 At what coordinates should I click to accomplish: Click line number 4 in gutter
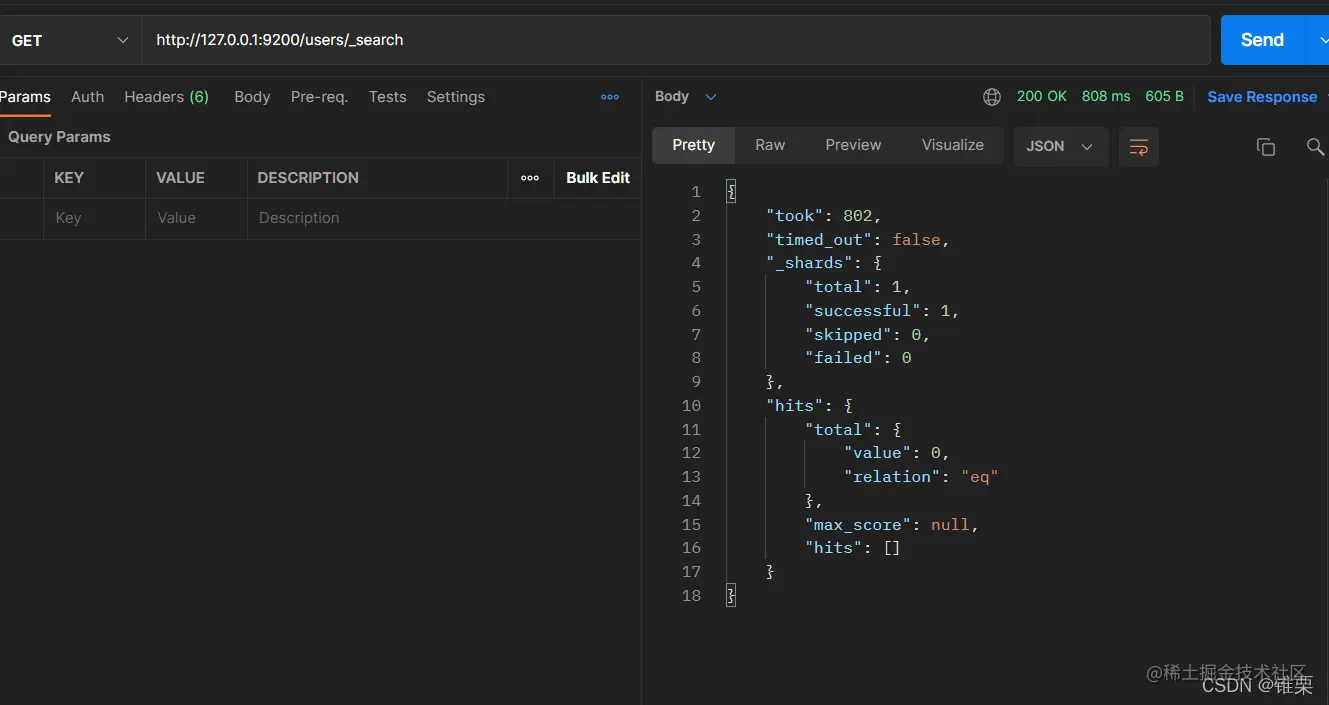tap(696, 263)
